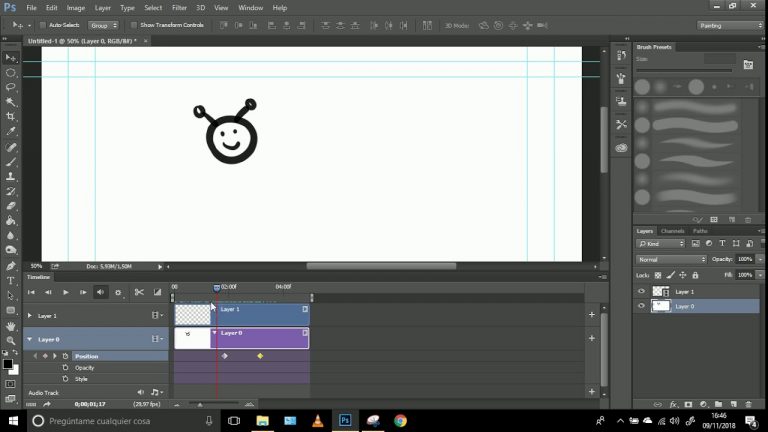The width and height of the screenshot is (768, 432).
Task: Select the Paint Bucket tool
Action: pyautogui.click(x=10, y=220)
